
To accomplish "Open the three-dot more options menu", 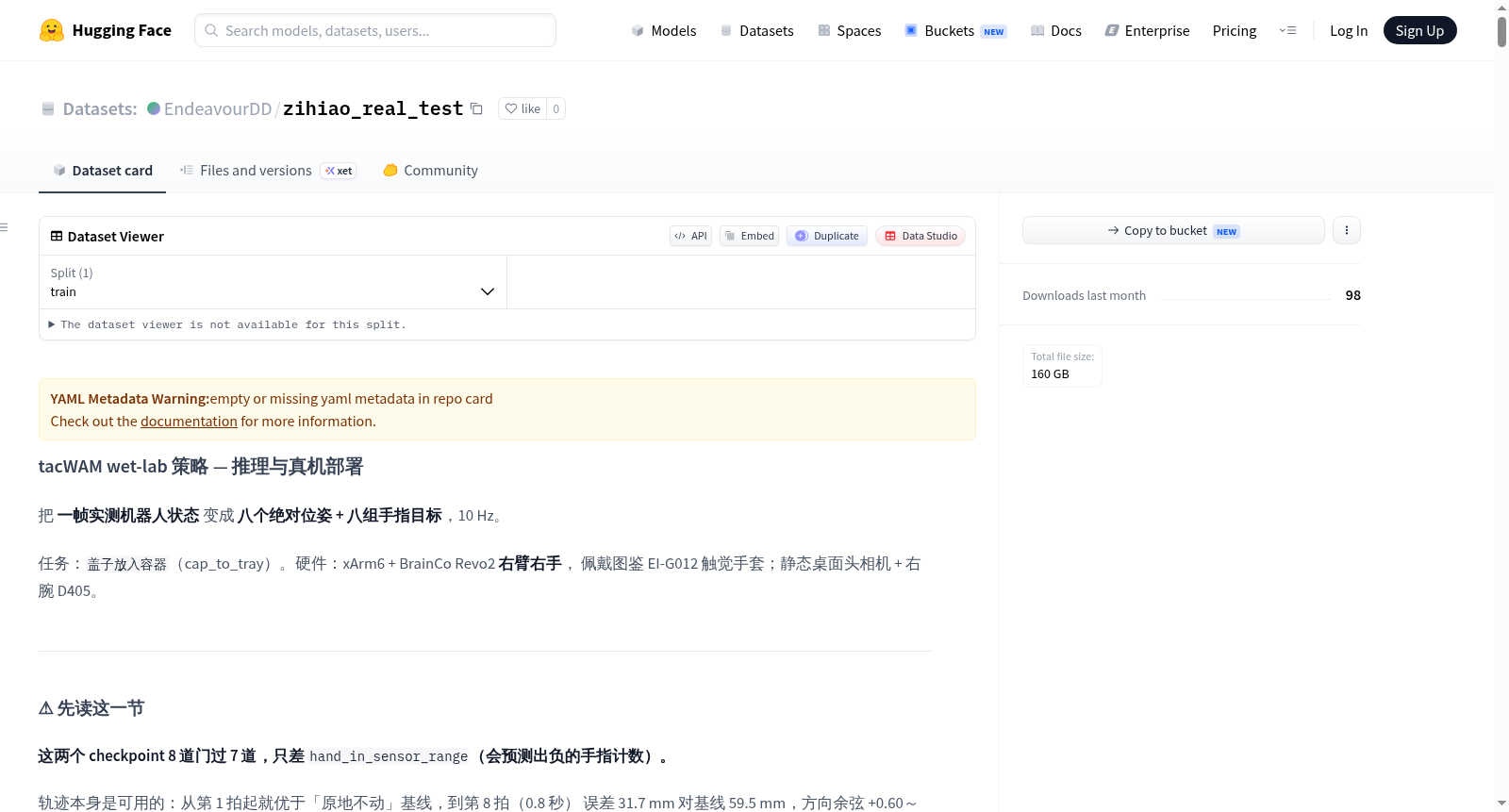I will (x=1347, y=230).
